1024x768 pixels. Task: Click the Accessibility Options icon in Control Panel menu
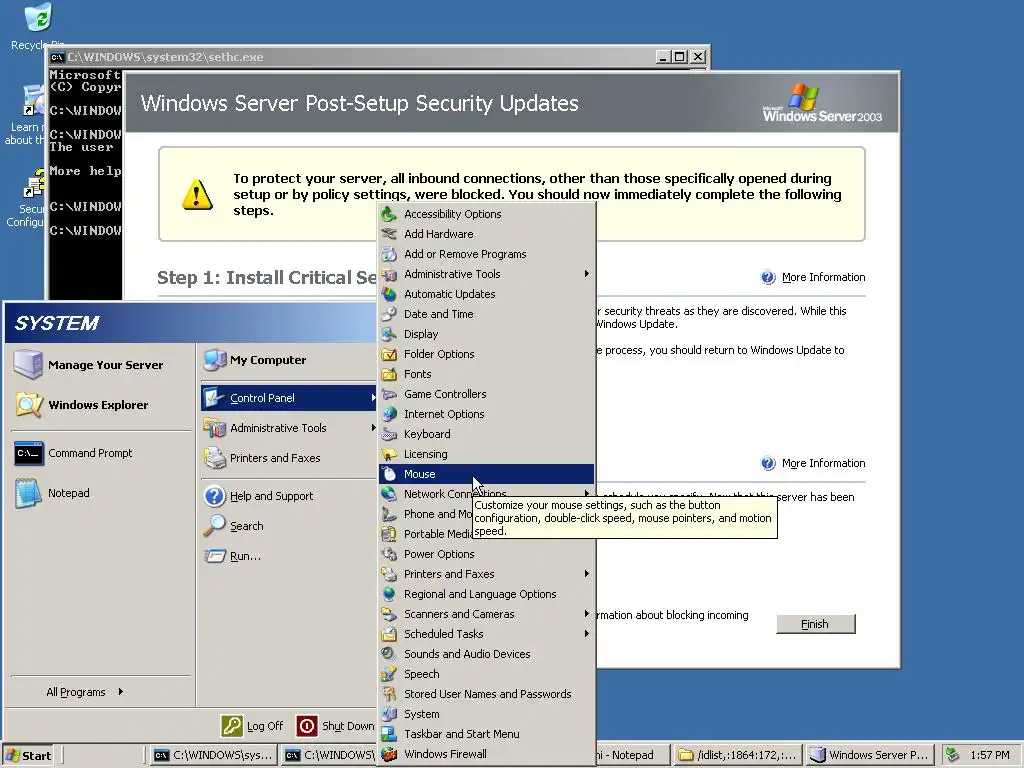[389, 214]
